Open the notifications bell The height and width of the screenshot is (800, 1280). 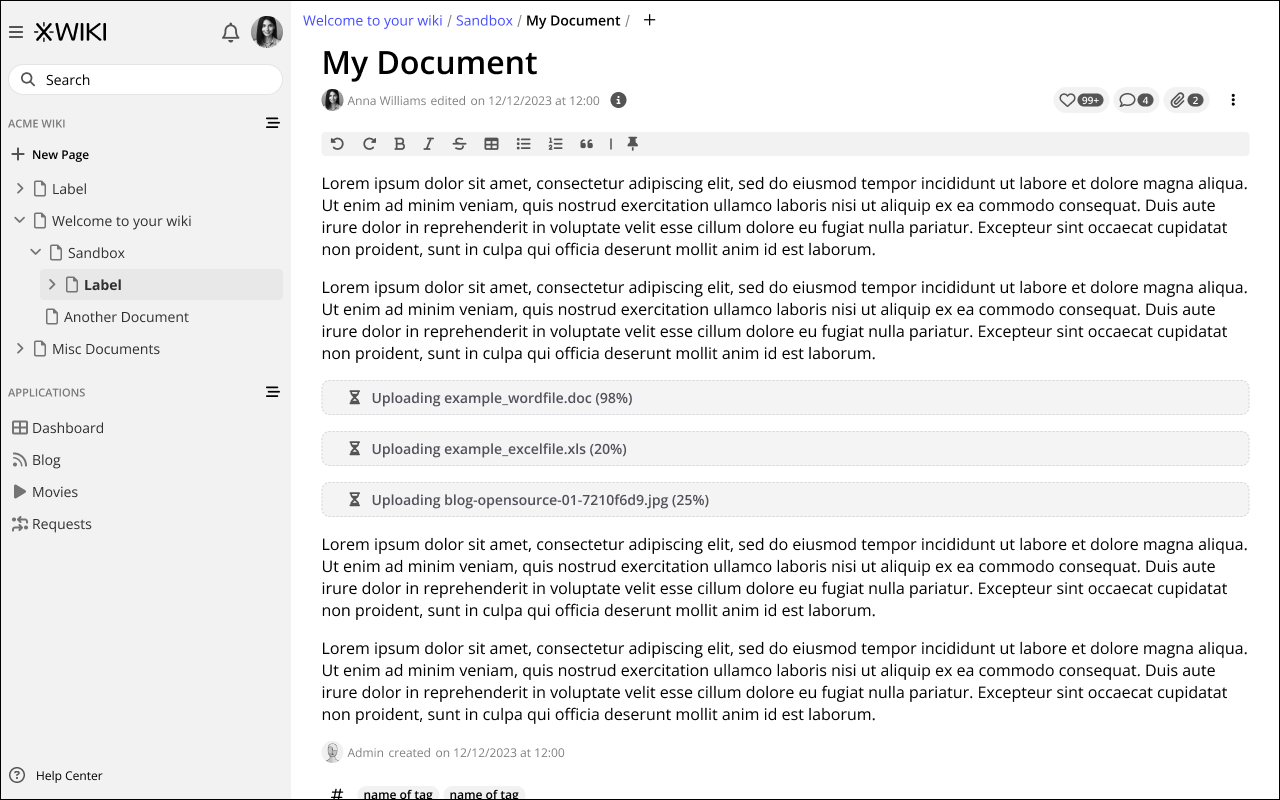pos(230,33)
